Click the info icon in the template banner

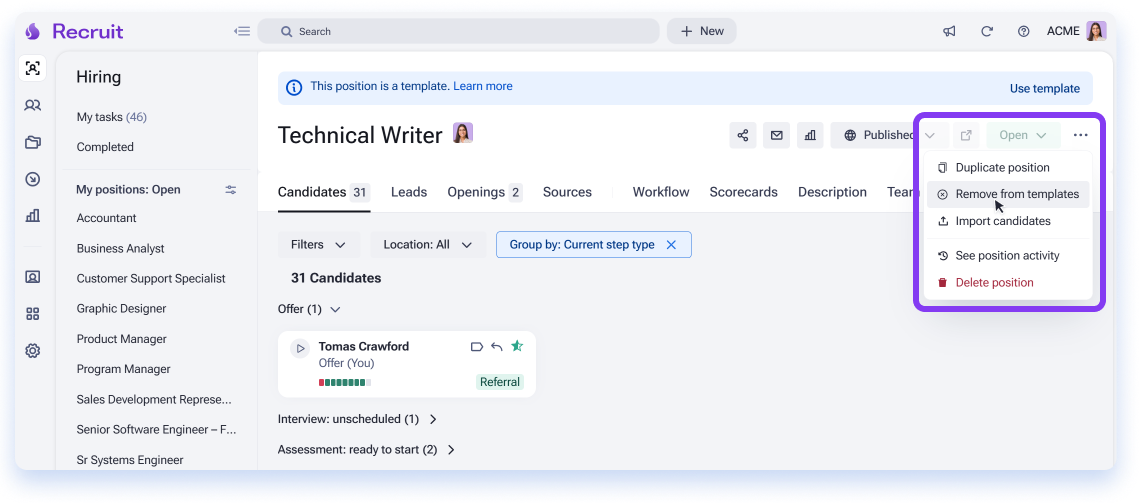pyautogui.click(x=294, y=87)
